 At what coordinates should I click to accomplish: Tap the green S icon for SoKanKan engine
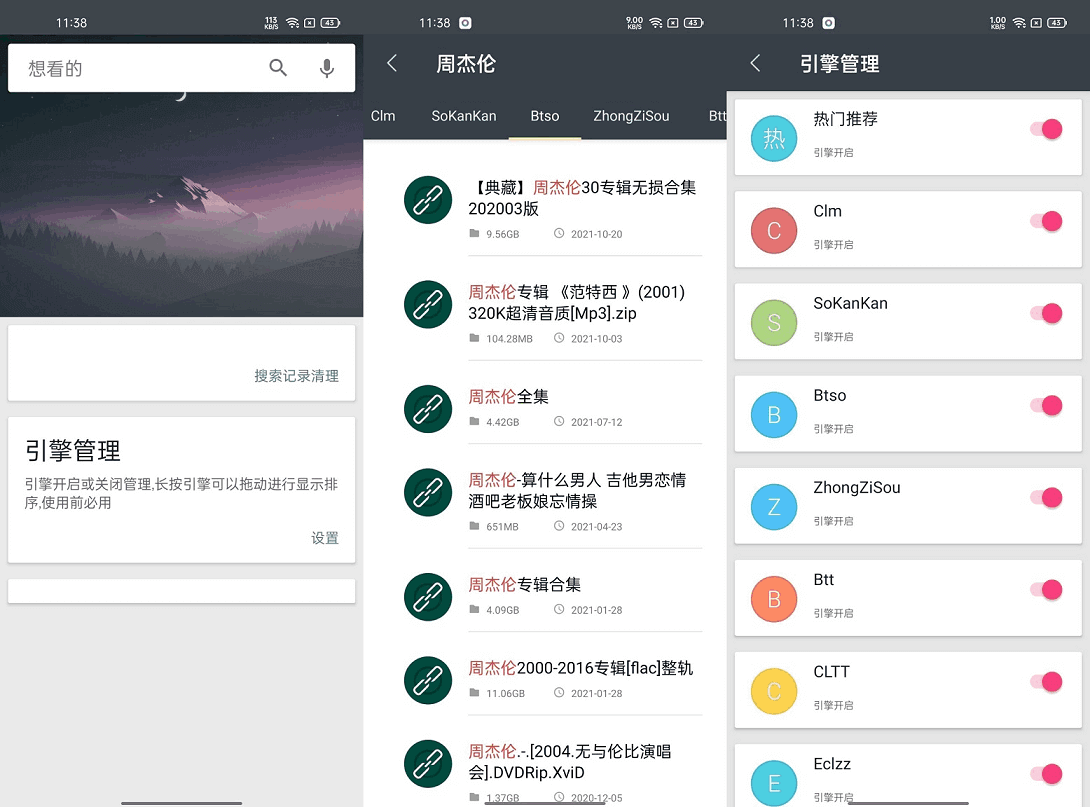[773, 321]
